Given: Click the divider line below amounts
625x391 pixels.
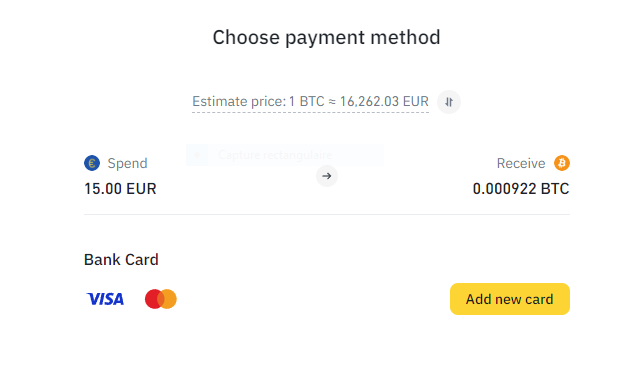Looking at the screenshot, I should tap(327, 214).
